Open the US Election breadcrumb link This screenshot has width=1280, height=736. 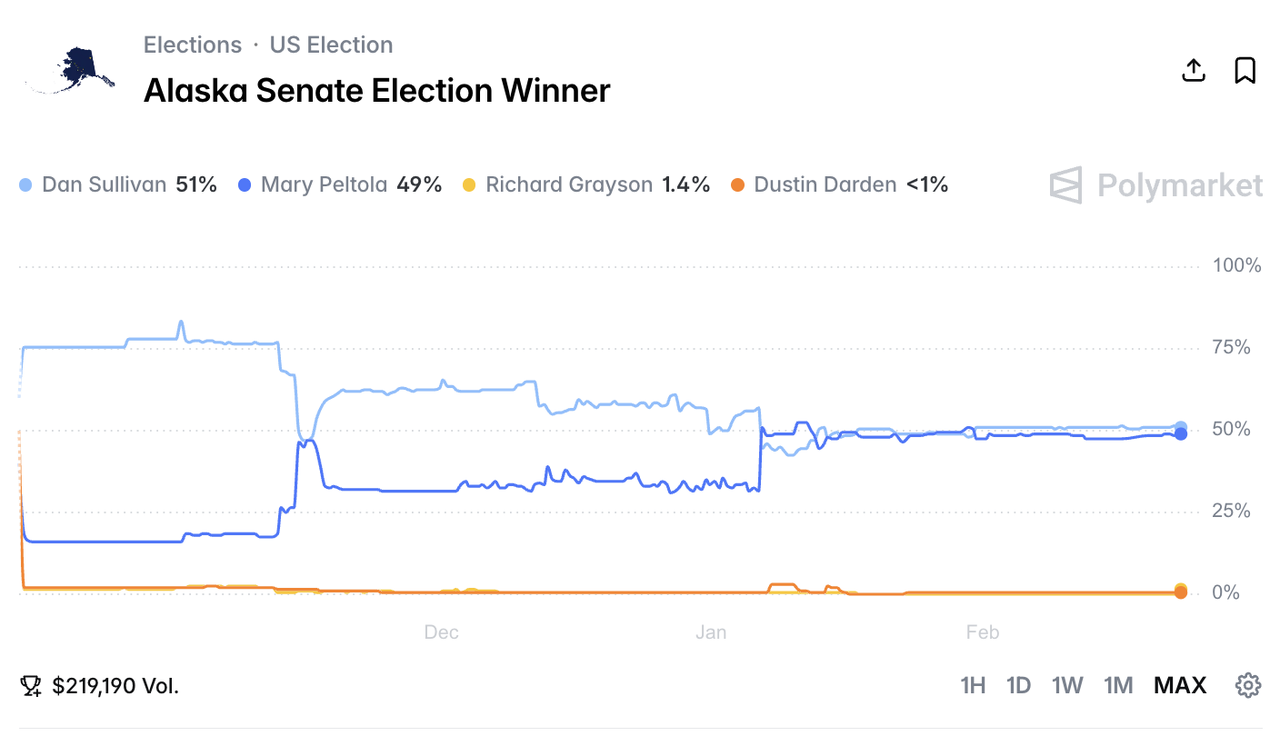(331, 45)
